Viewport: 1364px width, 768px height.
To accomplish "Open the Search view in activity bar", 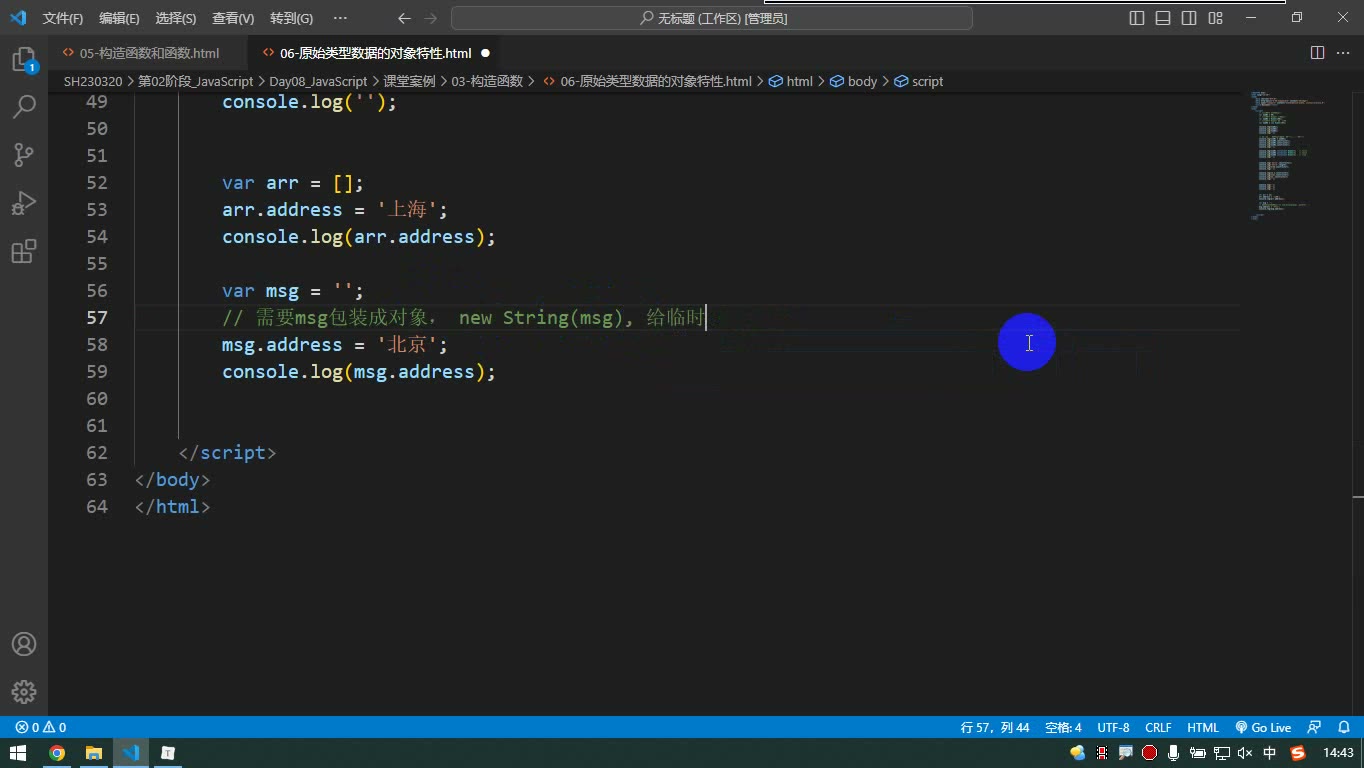I will coord(24,106).
